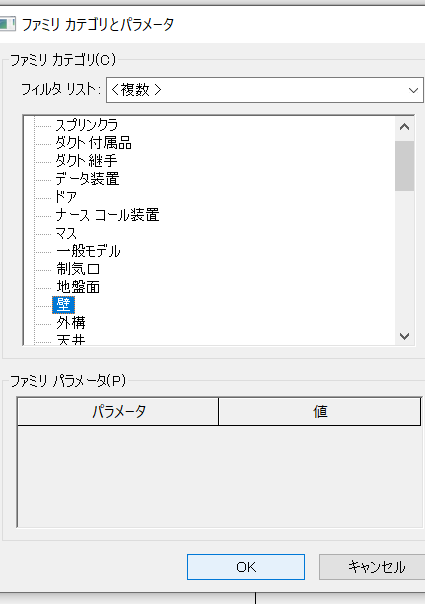
Task: Select ダクト 付属品 category
Action: pos(93,143)
